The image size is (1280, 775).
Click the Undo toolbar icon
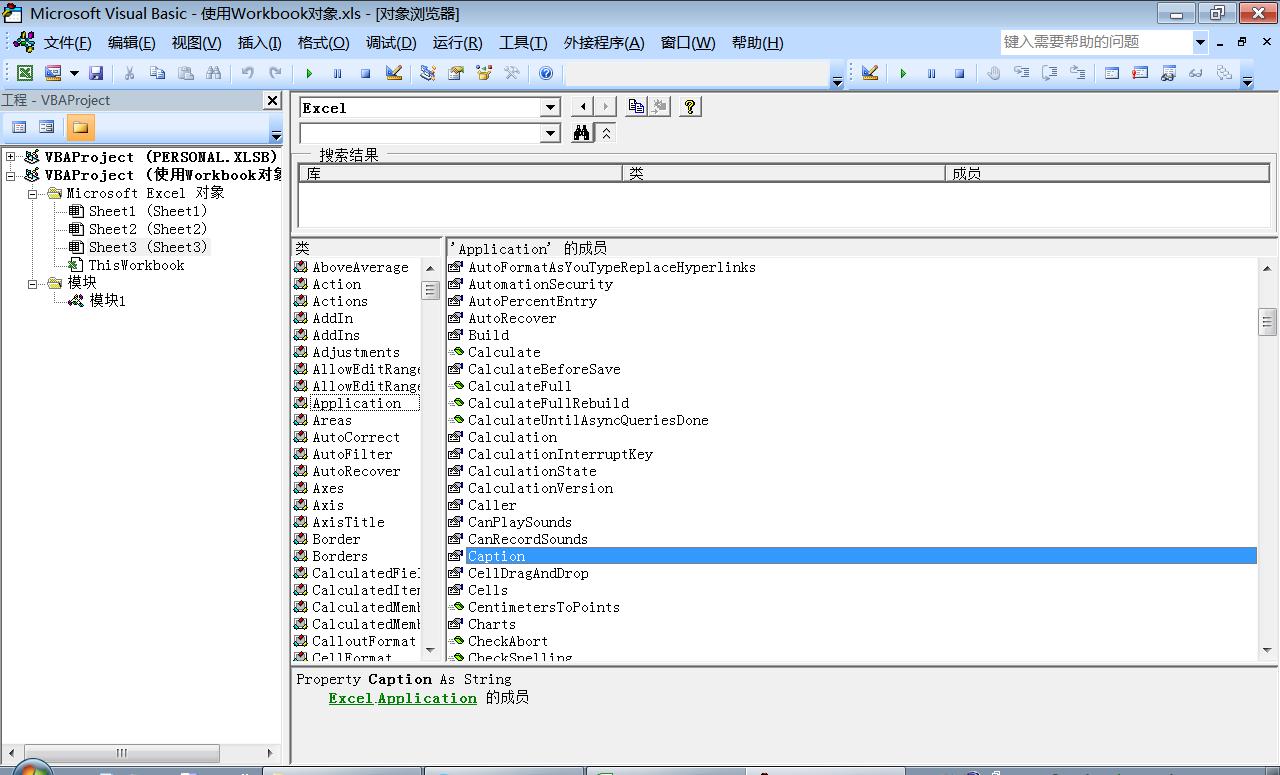(x=246, y=72)
